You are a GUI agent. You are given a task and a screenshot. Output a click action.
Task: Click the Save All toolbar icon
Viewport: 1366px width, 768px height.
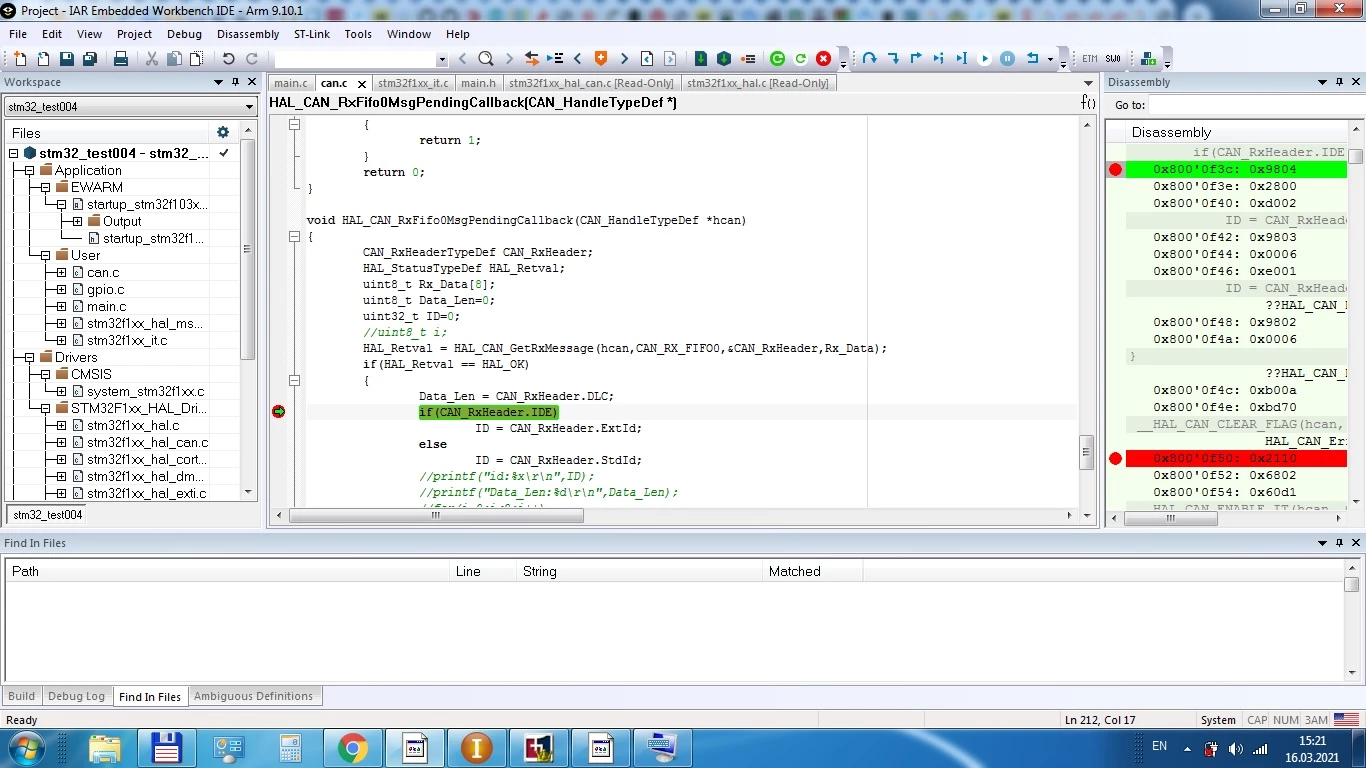[x=89, y=59]
